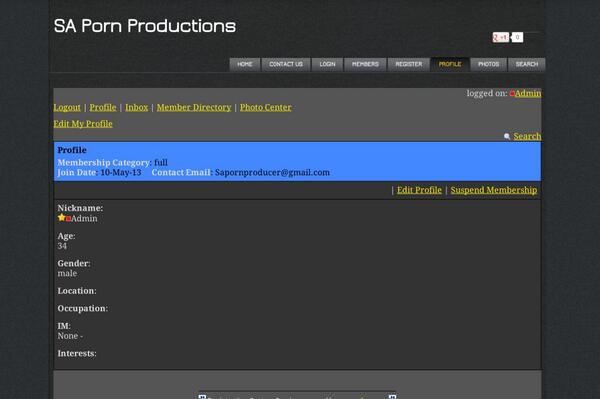Open the PHOTOS navigation tab
Viewport: 600px width, 399px height.
[489, 64]
